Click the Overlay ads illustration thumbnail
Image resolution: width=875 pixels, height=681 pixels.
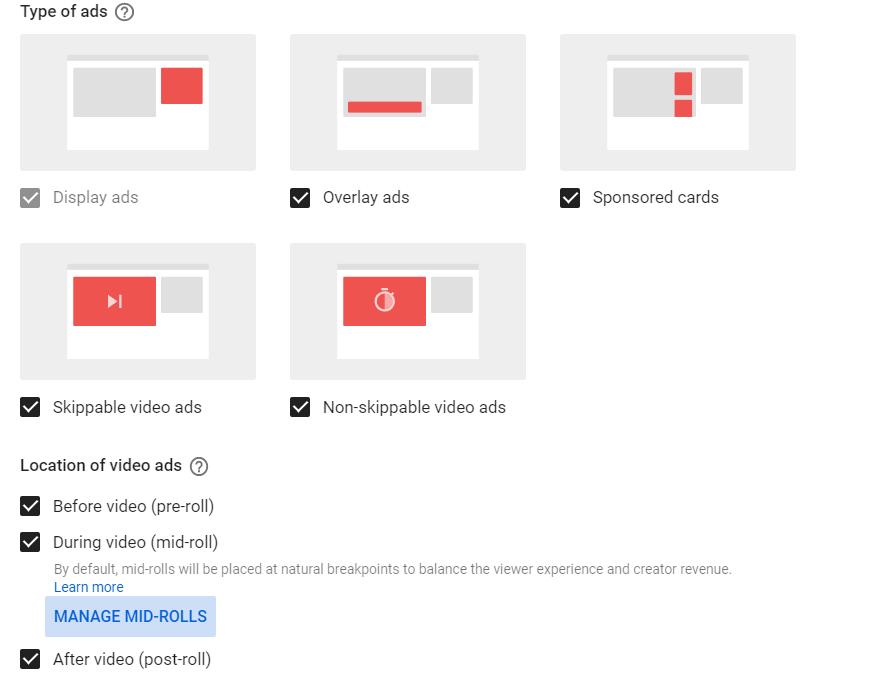(408, 102)
